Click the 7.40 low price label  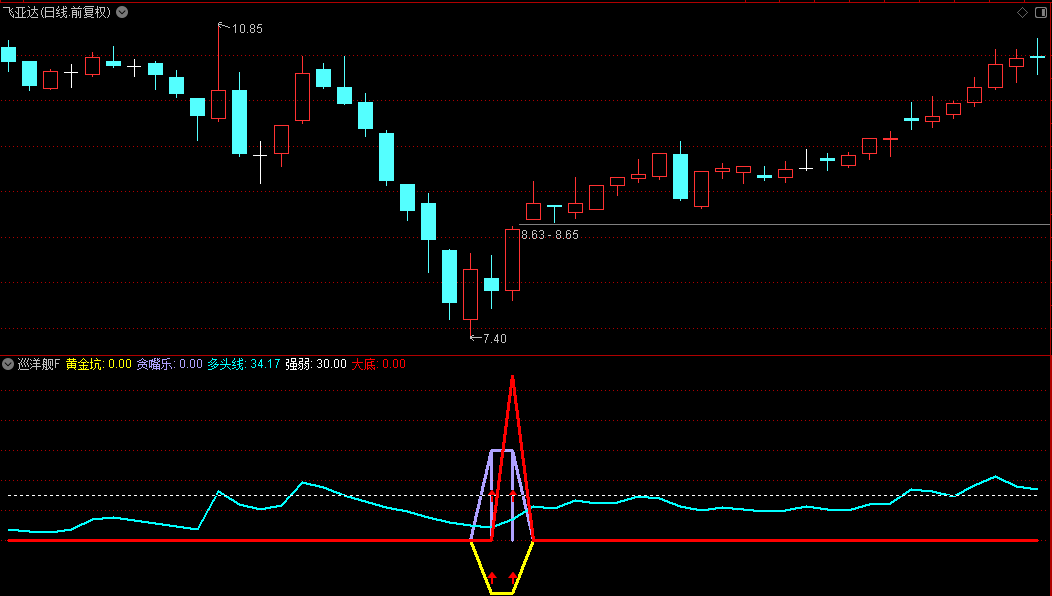[x=494, y=338]
